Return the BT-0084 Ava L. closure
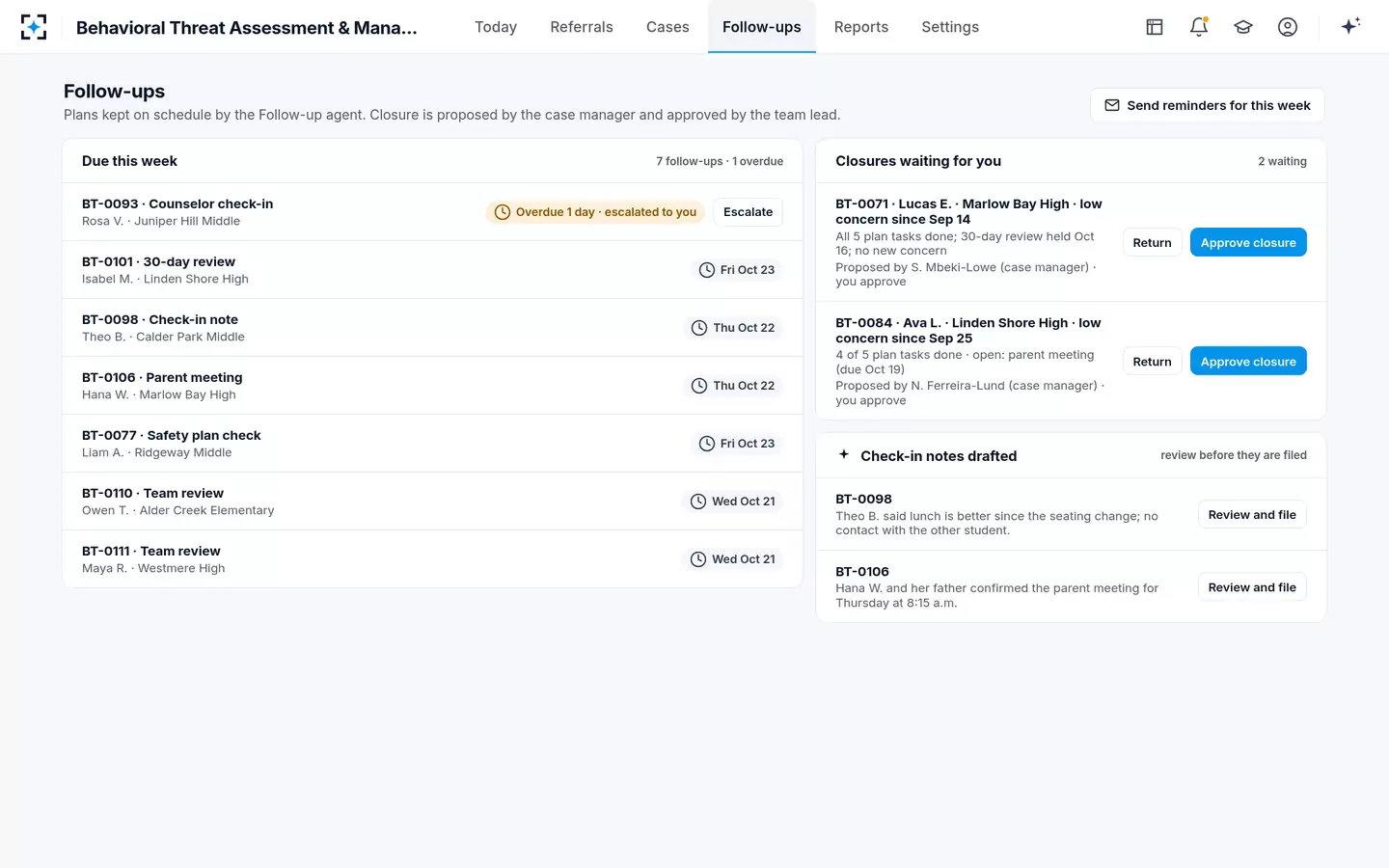The image size is (1389, 868). point(1152,362)
